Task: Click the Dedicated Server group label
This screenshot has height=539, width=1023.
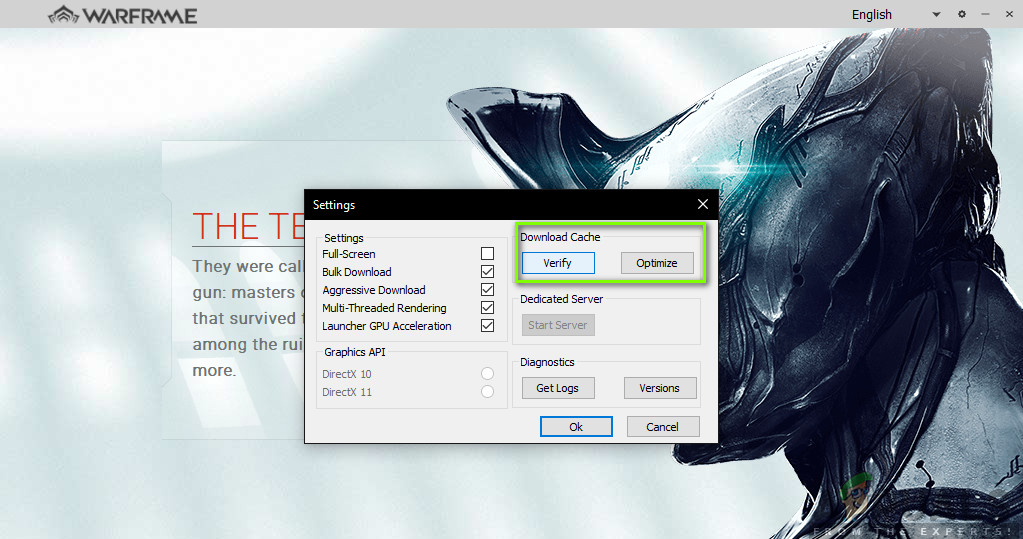Action: tap(561, 299)
